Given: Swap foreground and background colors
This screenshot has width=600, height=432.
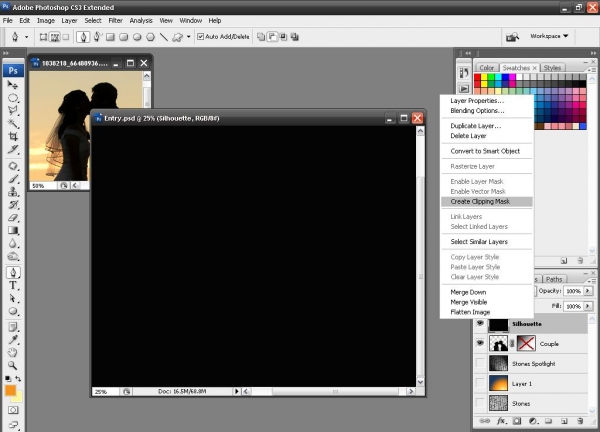Looking at the screenshot, I should point(18,379).
